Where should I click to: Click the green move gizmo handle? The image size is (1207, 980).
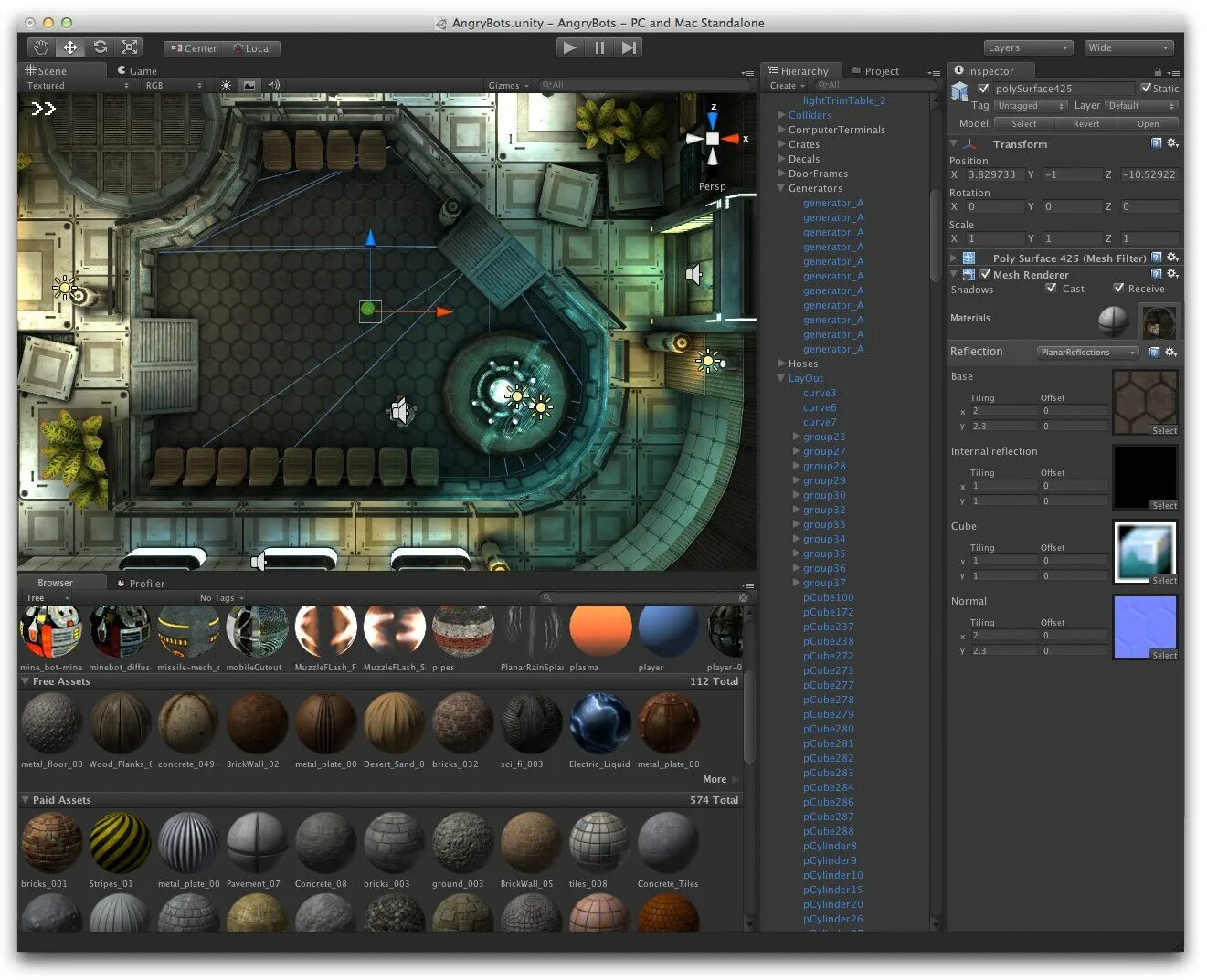pos(368,310)
